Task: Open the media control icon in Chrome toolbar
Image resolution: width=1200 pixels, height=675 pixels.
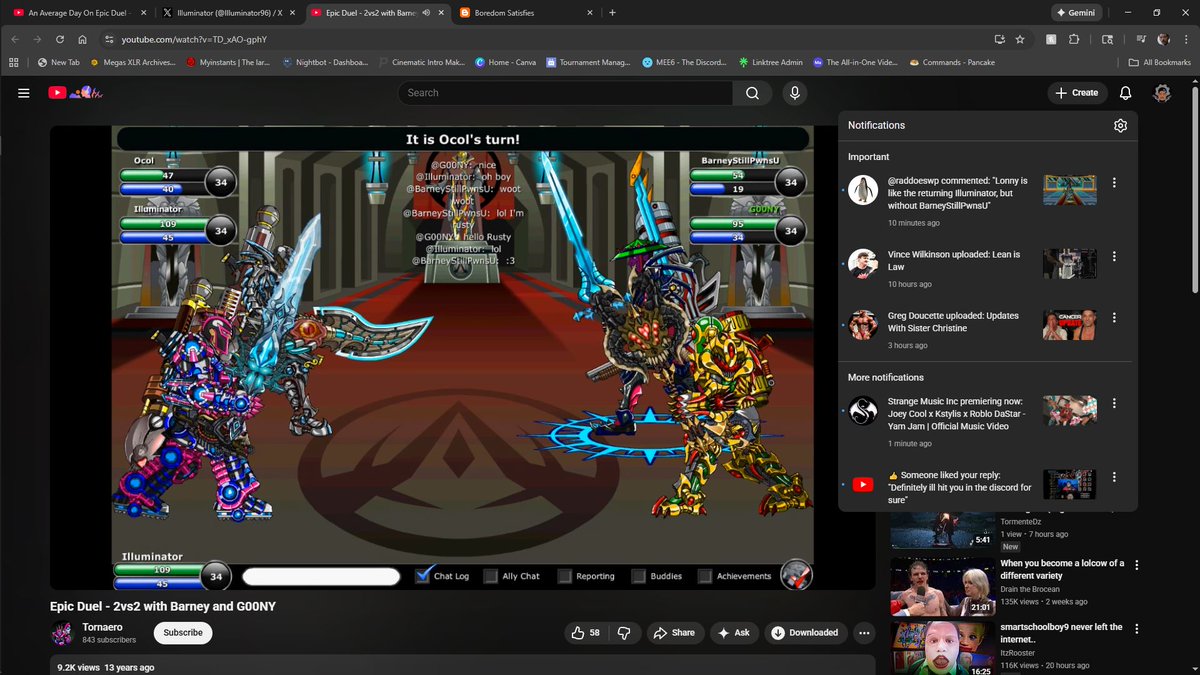Action: 1142,39
